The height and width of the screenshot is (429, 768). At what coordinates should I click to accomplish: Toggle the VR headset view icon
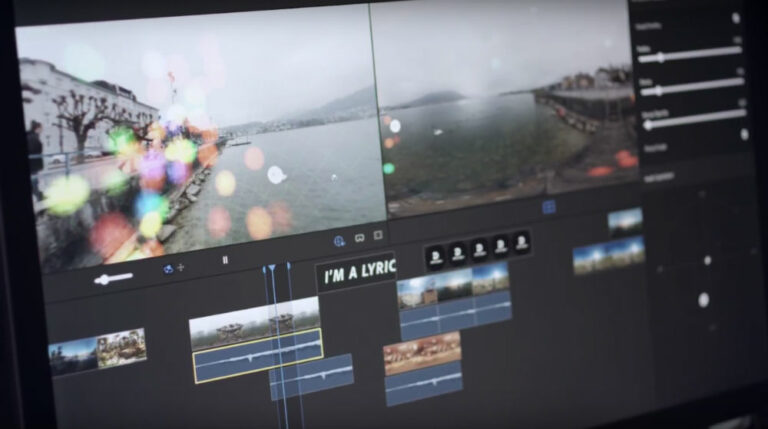(360, 238)
